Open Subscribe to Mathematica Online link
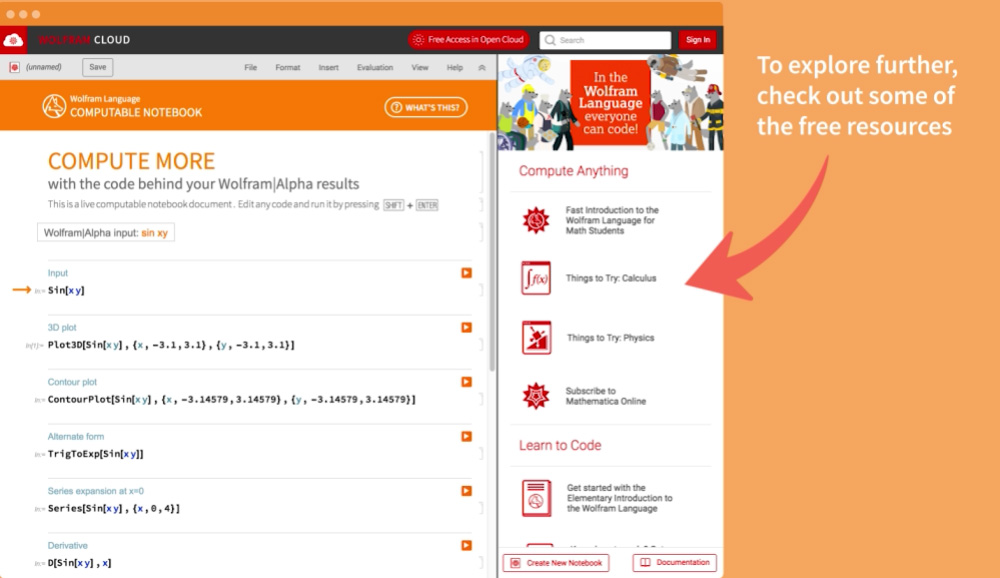This screenshot has width=1000, height=578. pos(605,396)
